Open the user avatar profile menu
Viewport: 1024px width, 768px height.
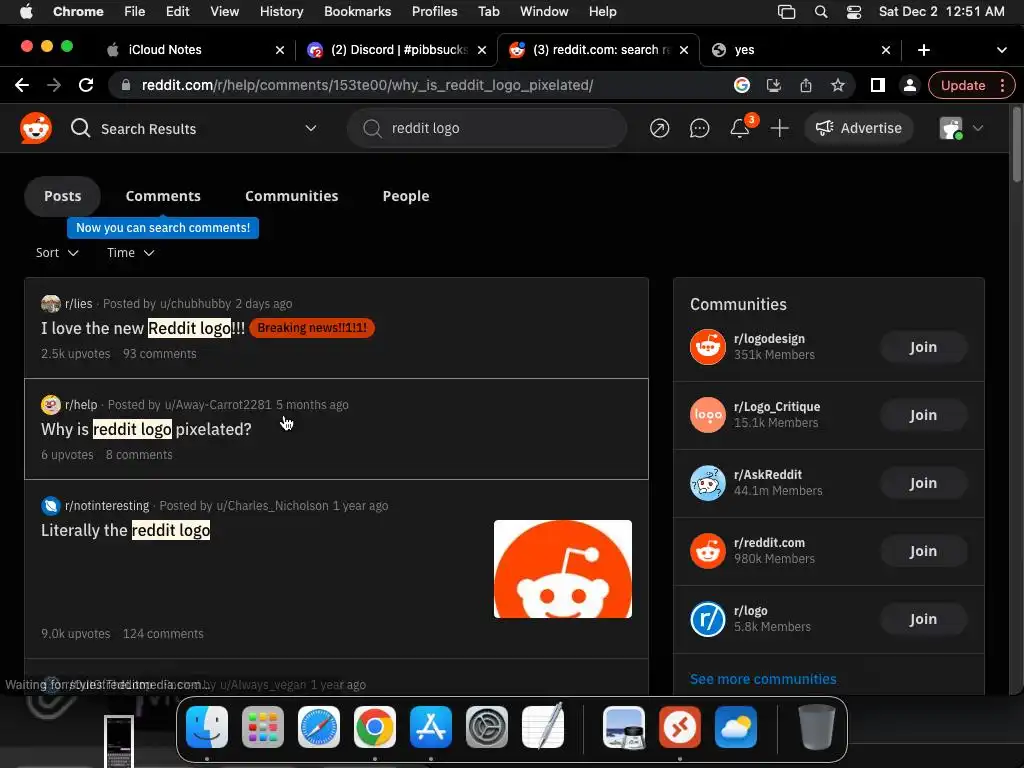tap(961, 128)
